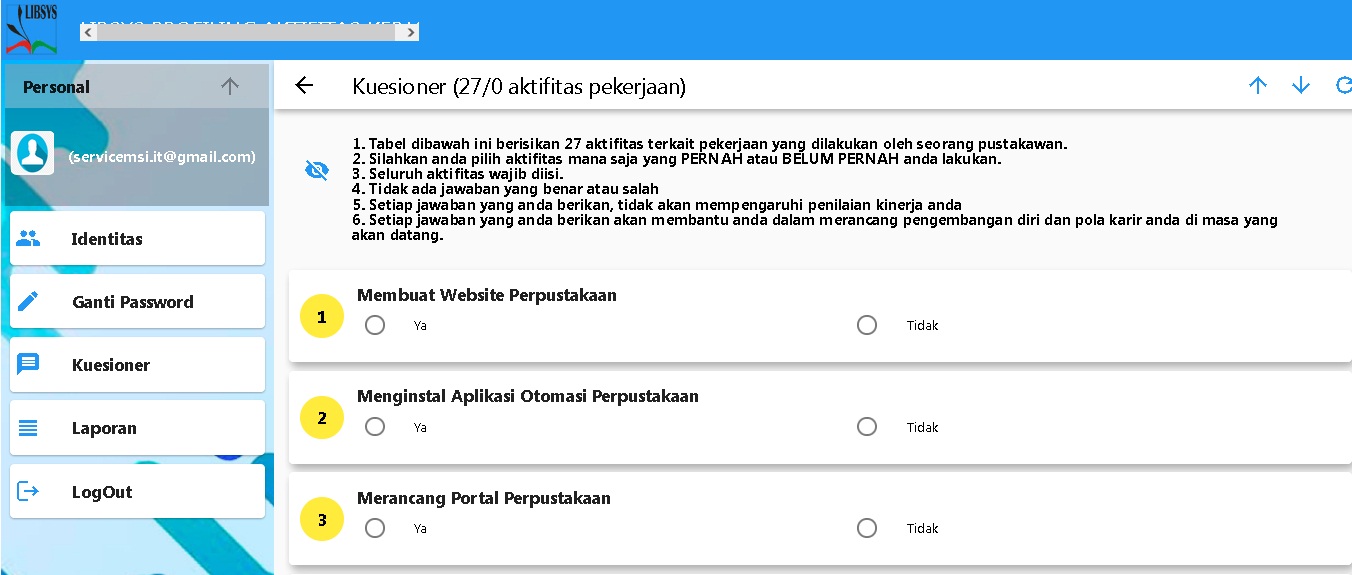Click the yellow number 1 badge
1352x575 pixels.
pyautogui.click(x=322, y=317)
